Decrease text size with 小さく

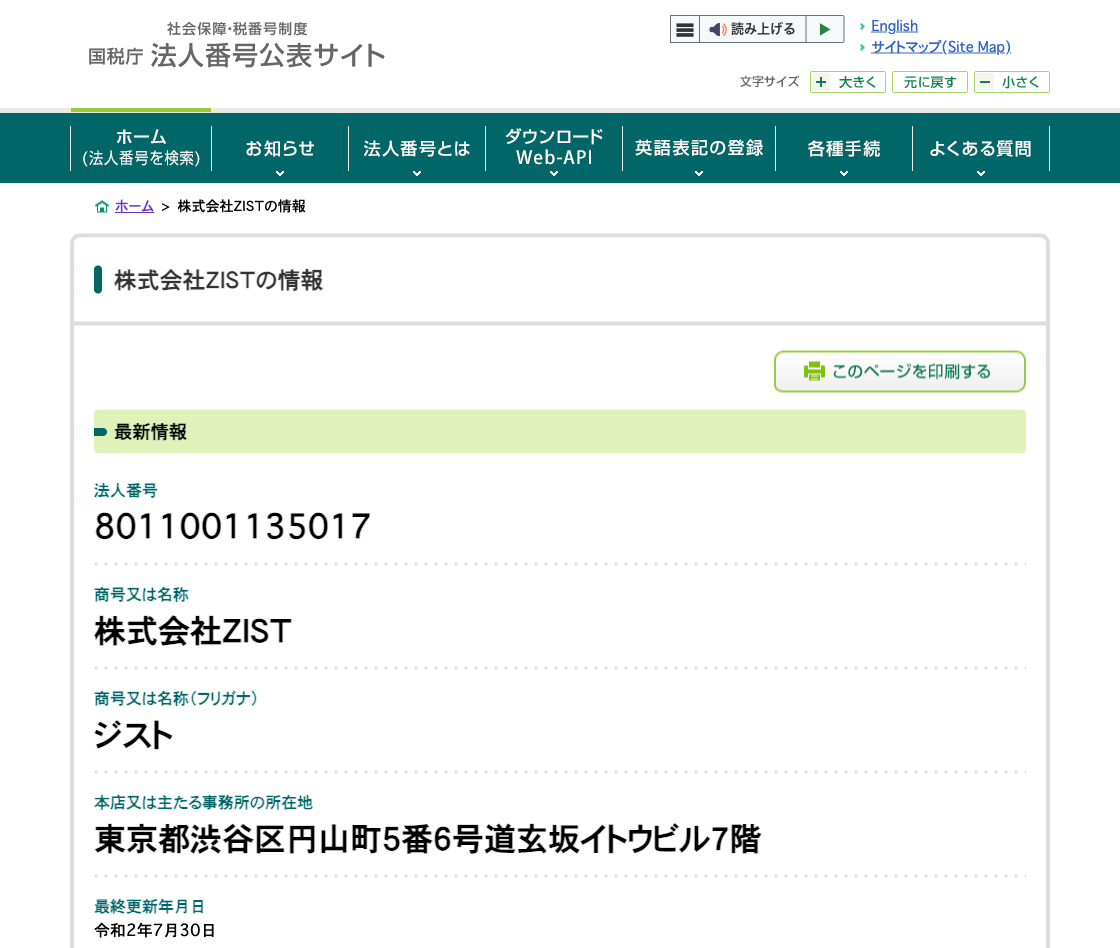pyautogui.click(x=1011, y=82)
